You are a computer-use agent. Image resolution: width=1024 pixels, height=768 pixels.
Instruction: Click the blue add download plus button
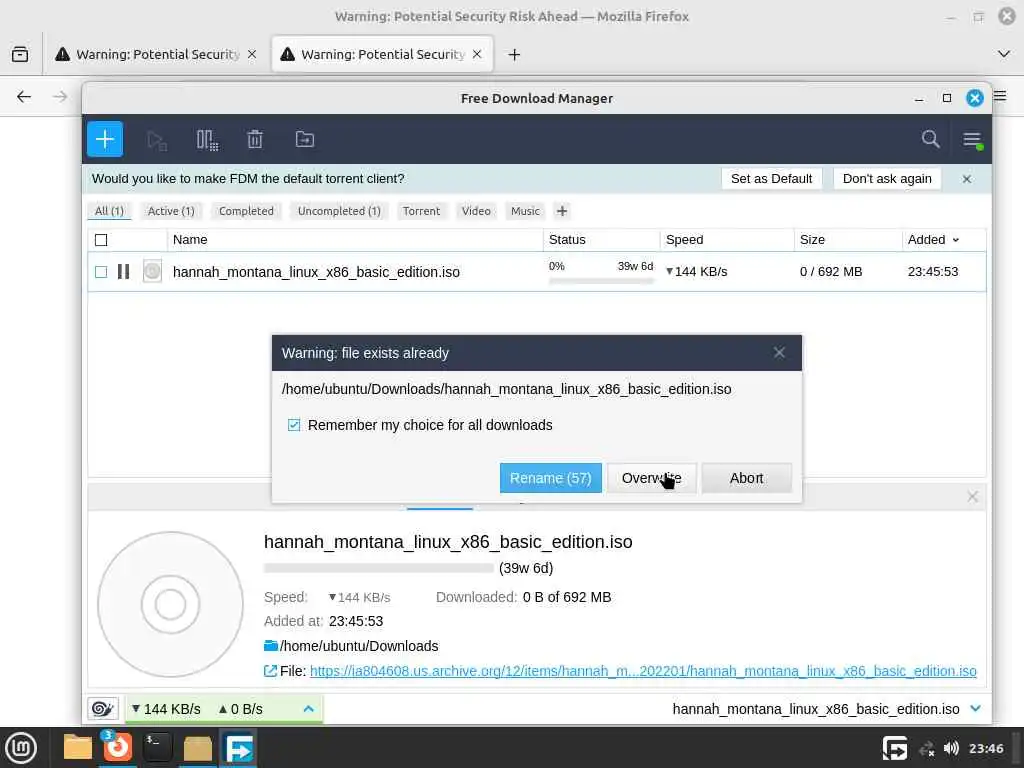coord(104,139)
